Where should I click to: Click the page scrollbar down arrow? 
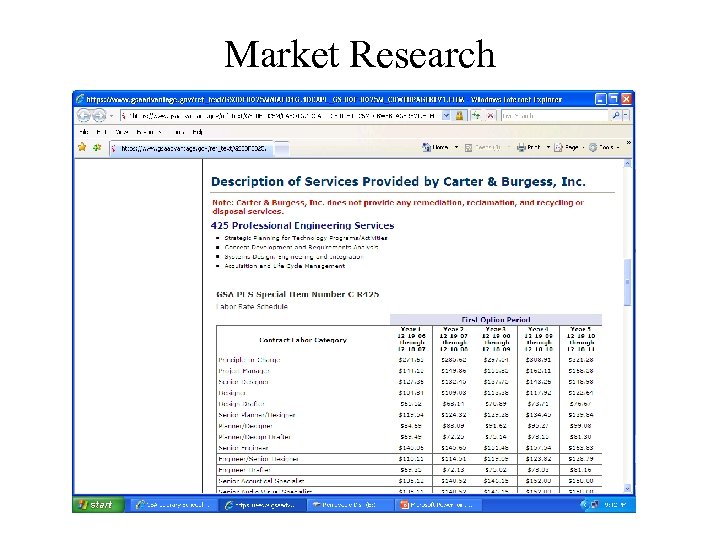pos(628,489)
